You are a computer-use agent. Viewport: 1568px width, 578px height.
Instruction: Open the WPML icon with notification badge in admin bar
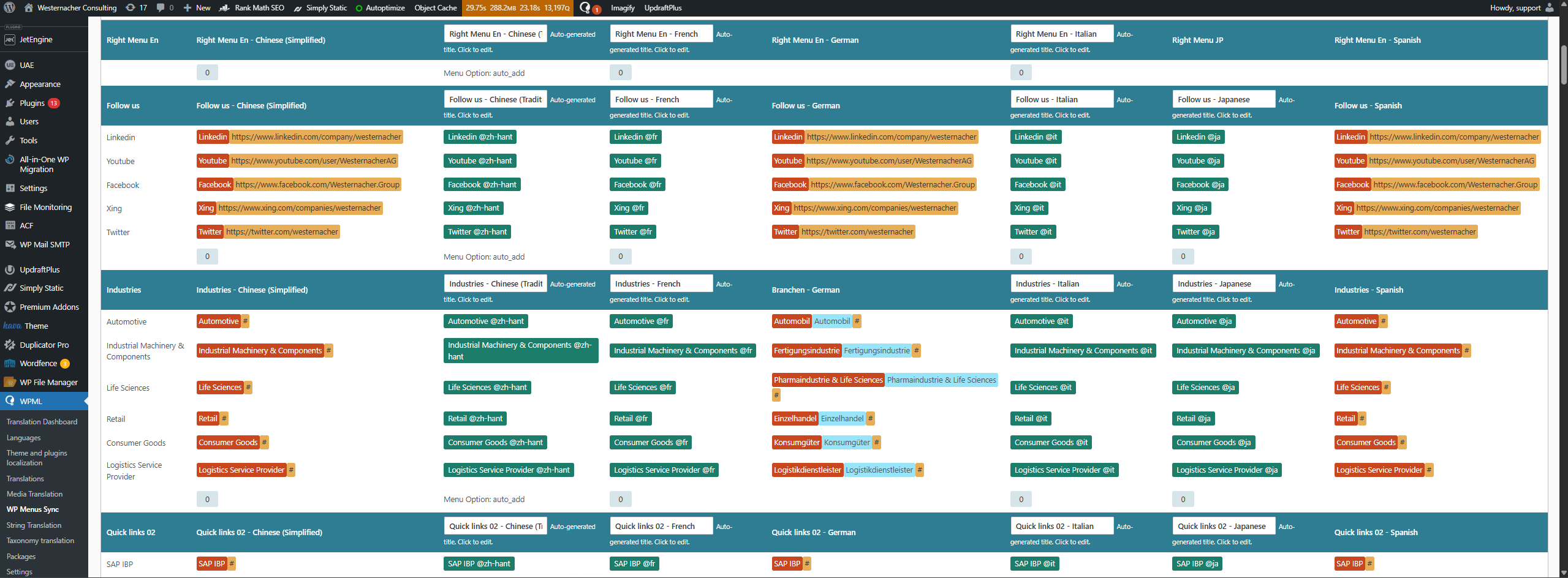(589, 8)
